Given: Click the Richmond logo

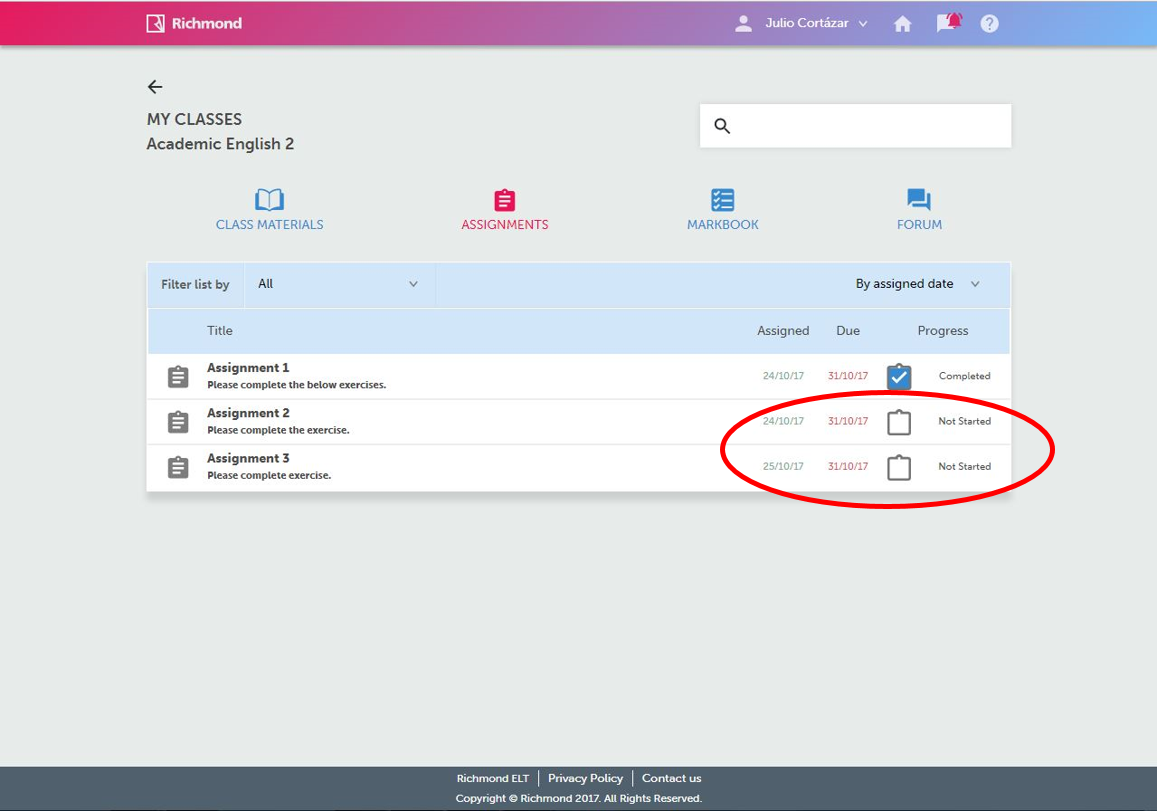Looking at the screenshot, I should (x=194, y=23).
